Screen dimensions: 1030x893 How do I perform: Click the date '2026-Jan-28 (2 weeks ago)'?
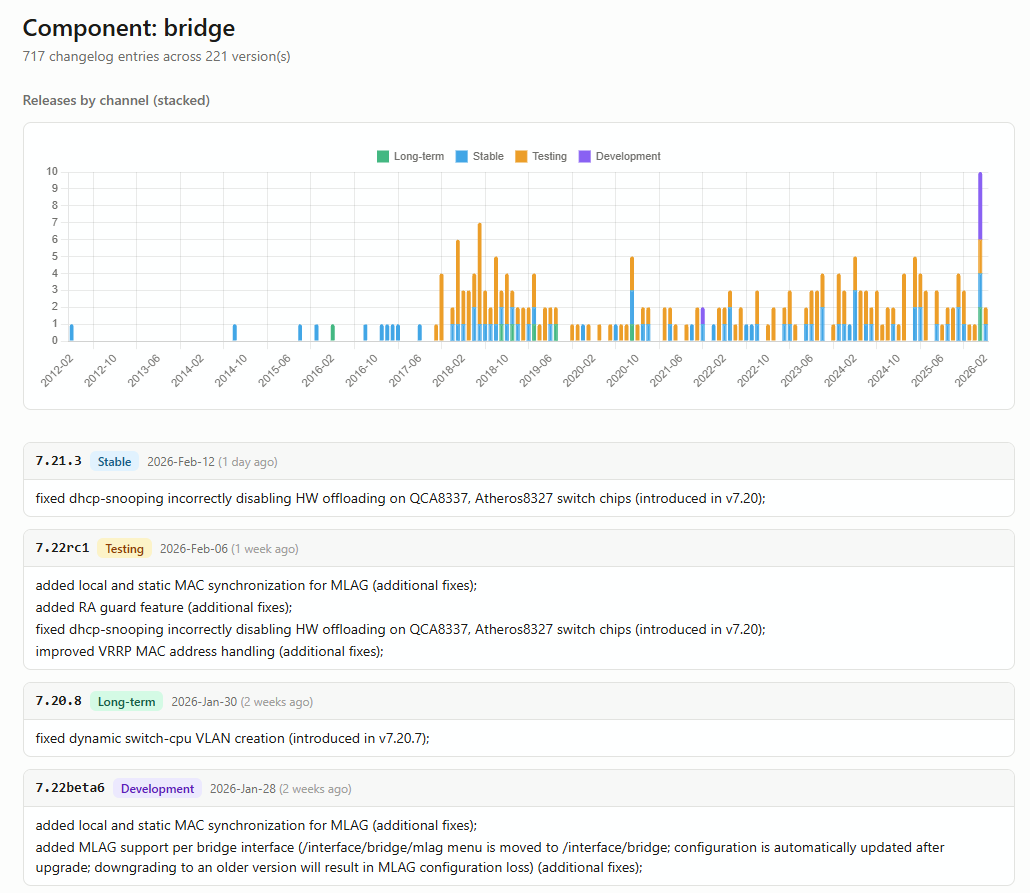tap(280, 789)
